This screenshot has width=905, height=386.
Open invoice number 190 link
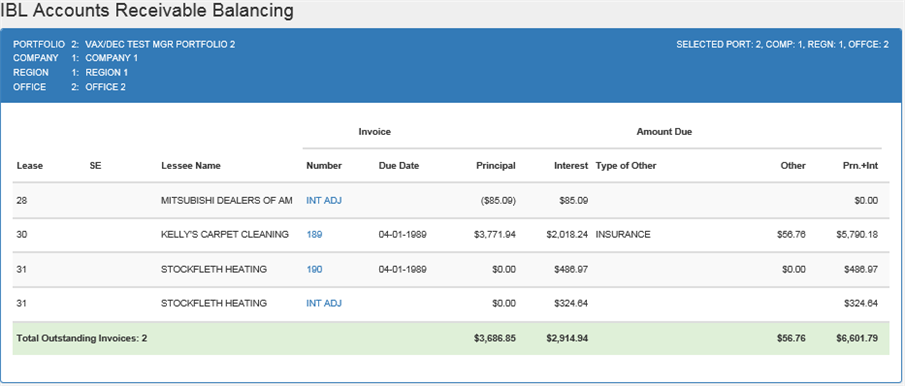click(x=314, y=269)
